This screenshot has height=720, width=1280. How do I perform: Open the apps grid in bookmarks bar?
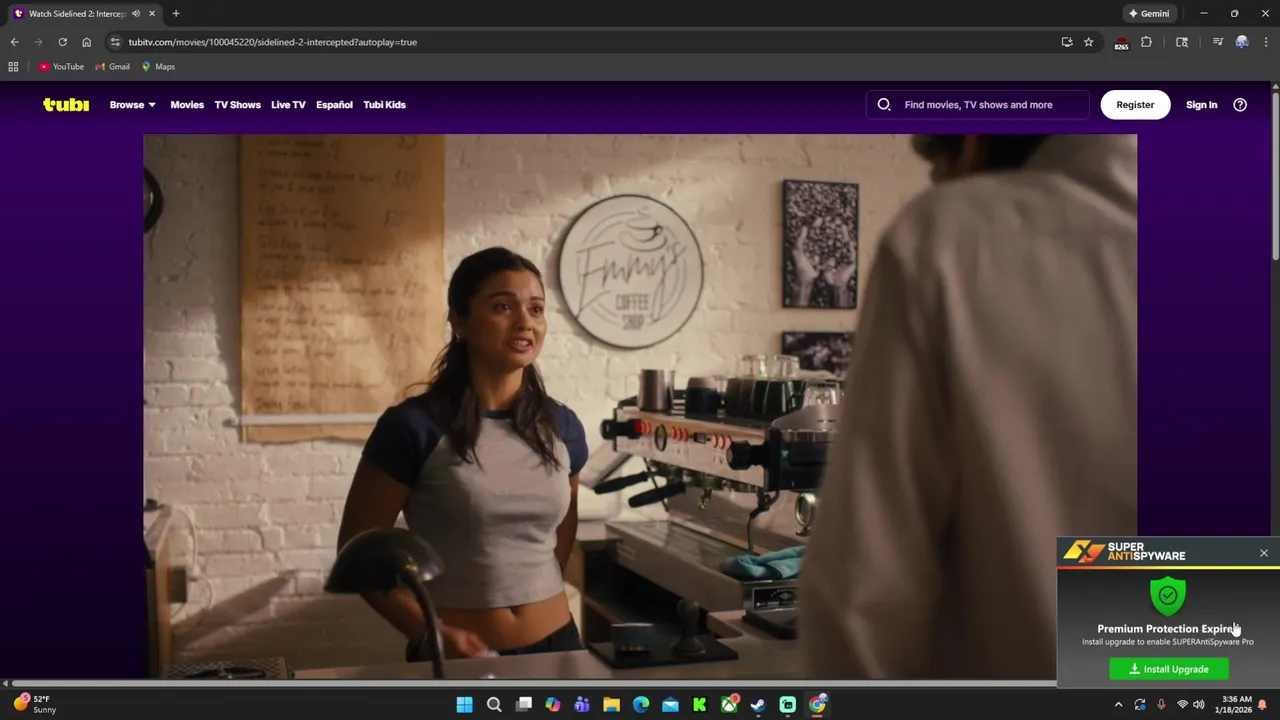13,66
